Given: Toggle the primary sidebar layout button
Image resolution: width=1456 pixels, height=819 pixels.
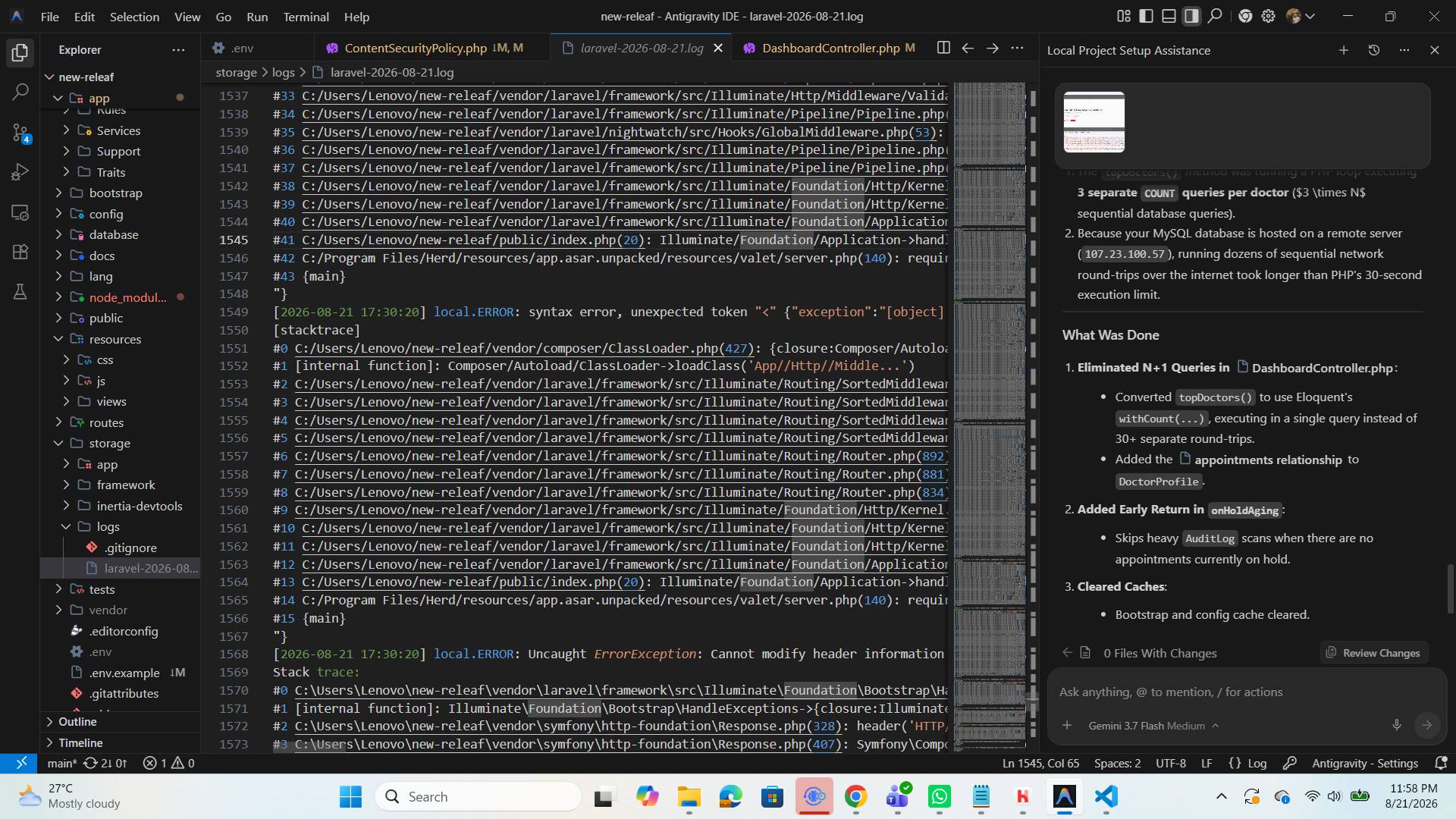Looking at the screenshot, I should [x=1146, y=16].
